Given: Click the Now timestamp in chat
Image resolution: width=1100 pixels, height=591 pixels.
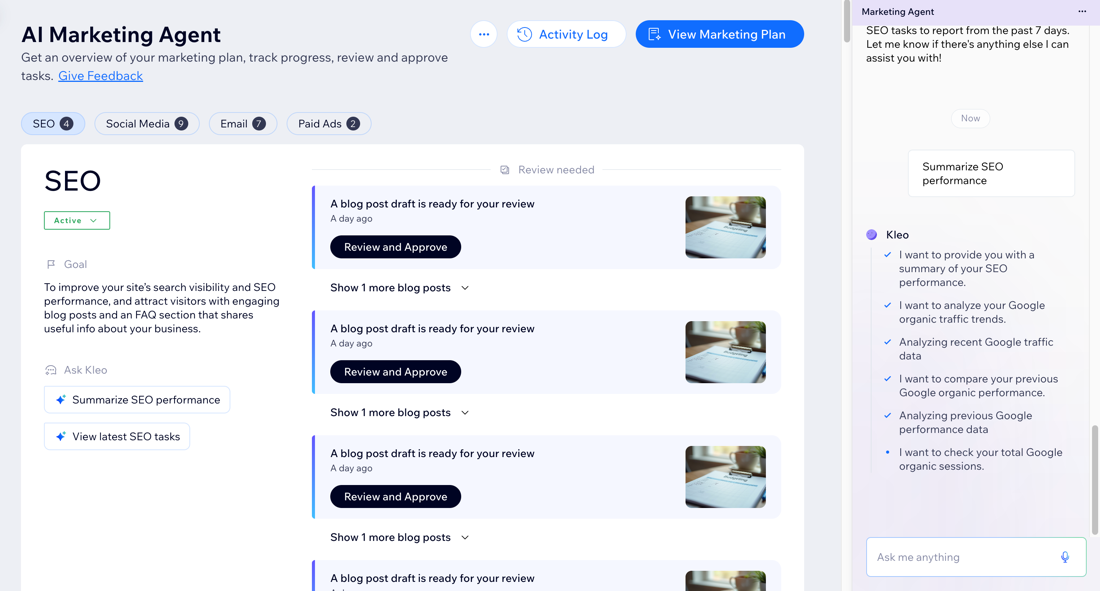Looking at the screenshot, I should [x=970, y=118].
